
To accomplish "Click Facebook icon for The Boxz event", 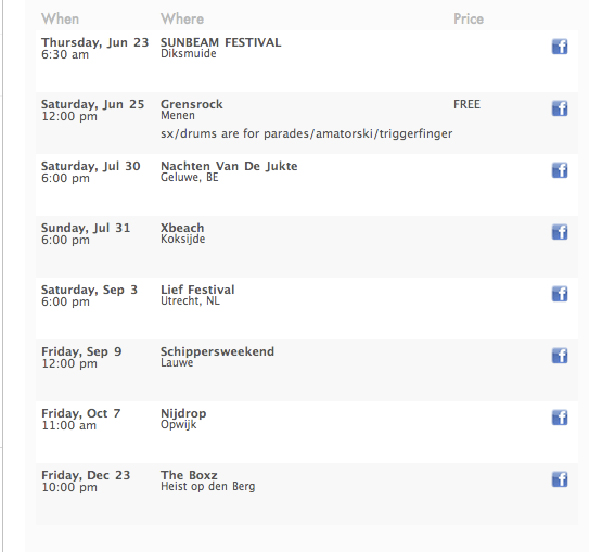I will 559,480.
